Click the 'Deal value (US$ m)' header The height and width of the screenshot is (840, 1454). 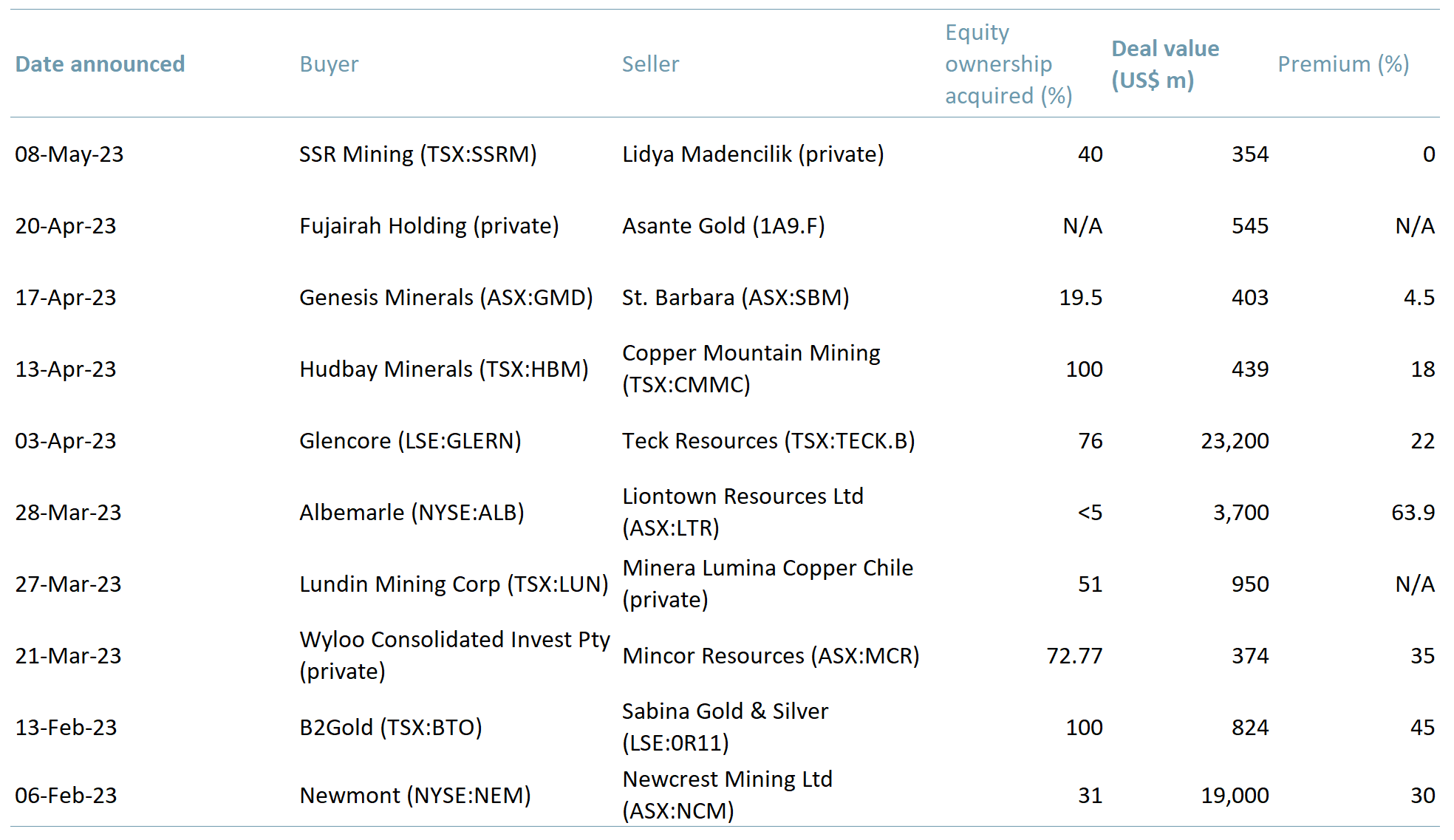point(1164,64)
